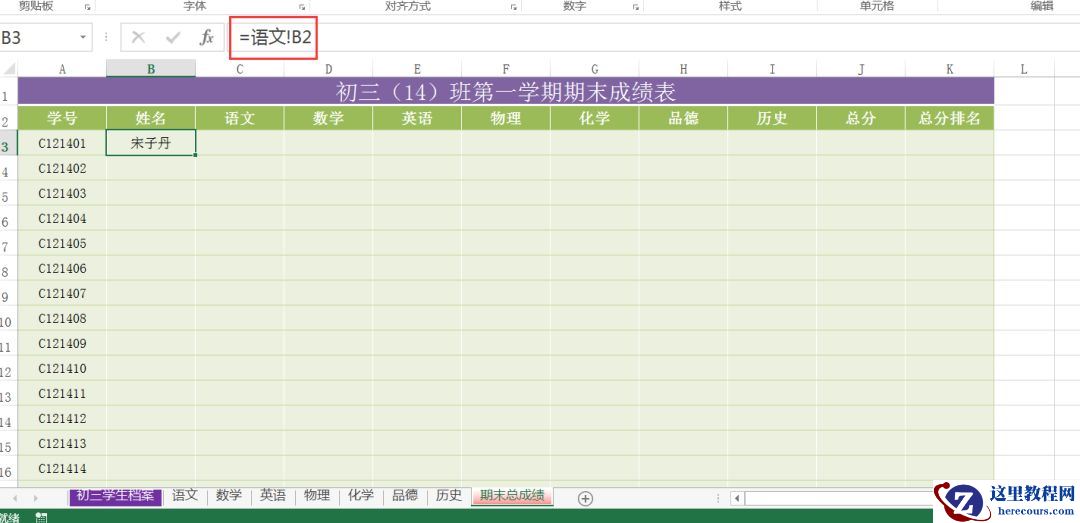The image size is (1080, 523).
Task: Select column L header
Action: (x=1024, y=69)
